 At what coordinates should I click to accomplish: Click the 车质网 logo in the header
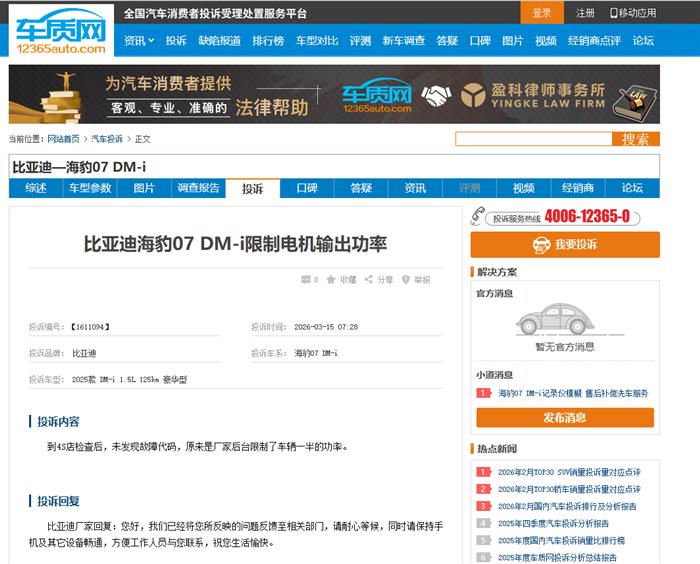pyautogui.click(x=60, y=32)
